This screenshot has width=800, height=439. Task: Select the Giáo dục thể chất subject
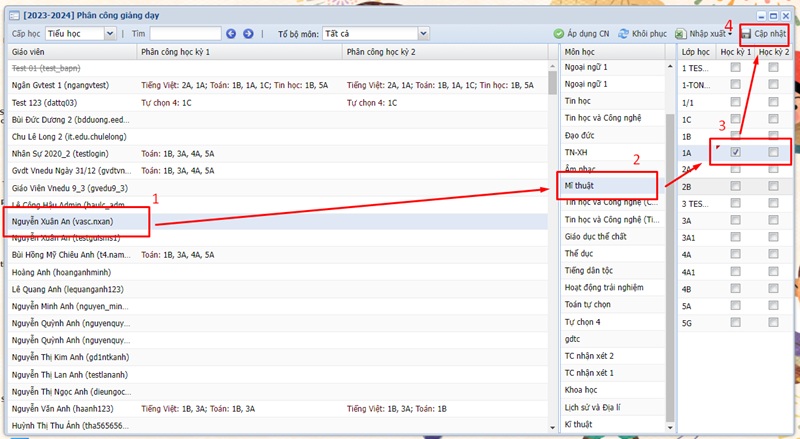(595, 236)
